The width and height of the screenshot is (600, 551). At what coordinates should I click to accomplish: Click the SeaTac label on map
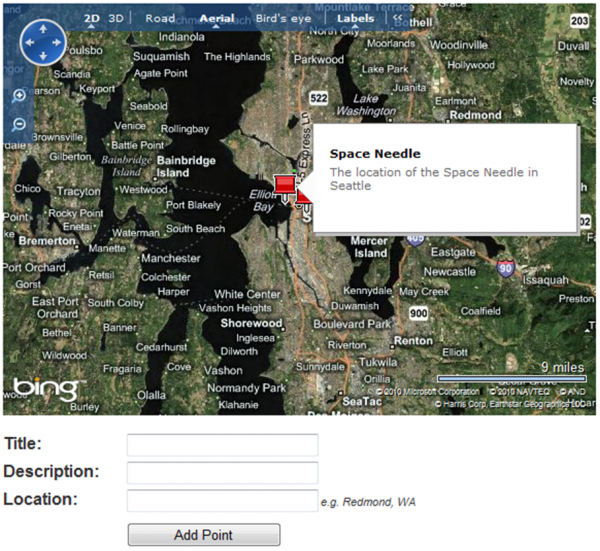[362, 401]
